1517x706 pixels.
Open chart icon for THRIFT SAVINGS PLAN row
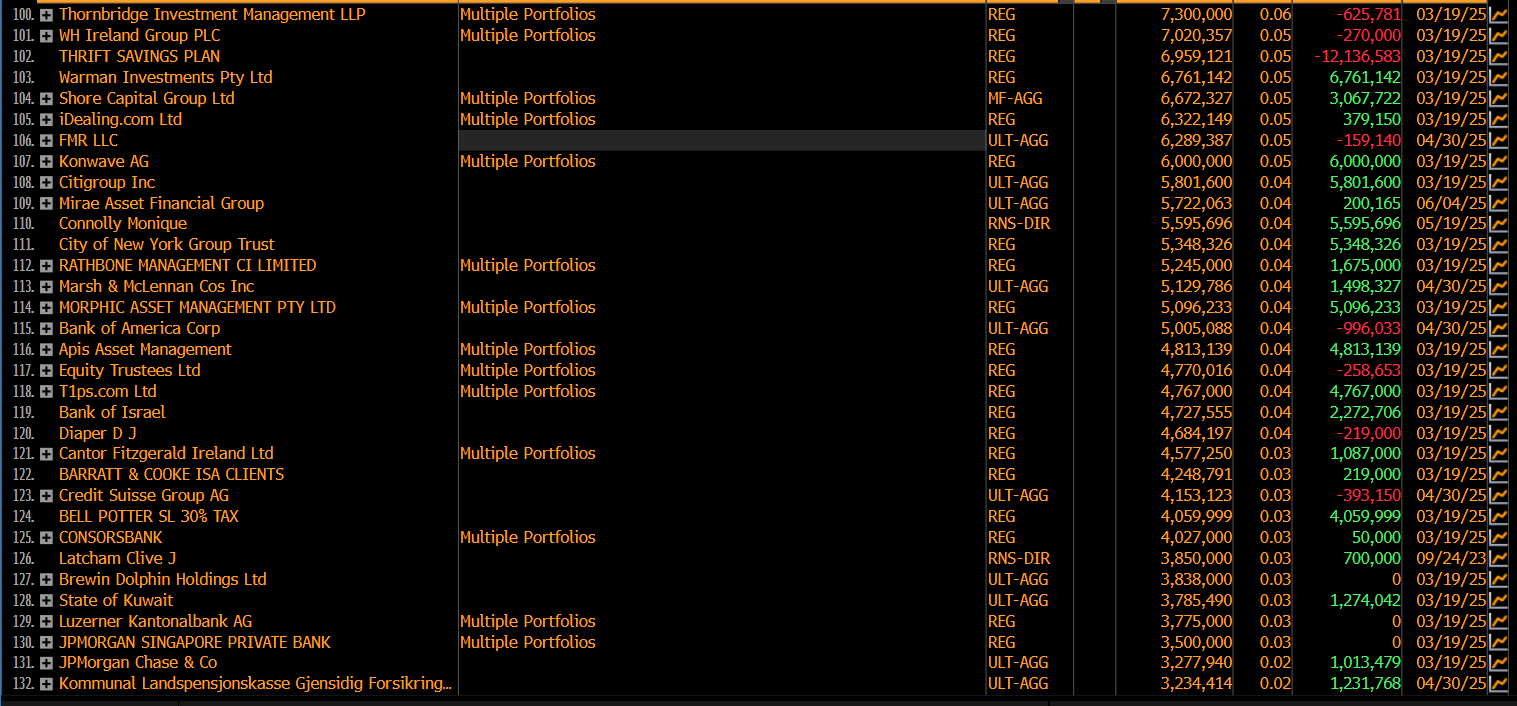[1498, 56]
